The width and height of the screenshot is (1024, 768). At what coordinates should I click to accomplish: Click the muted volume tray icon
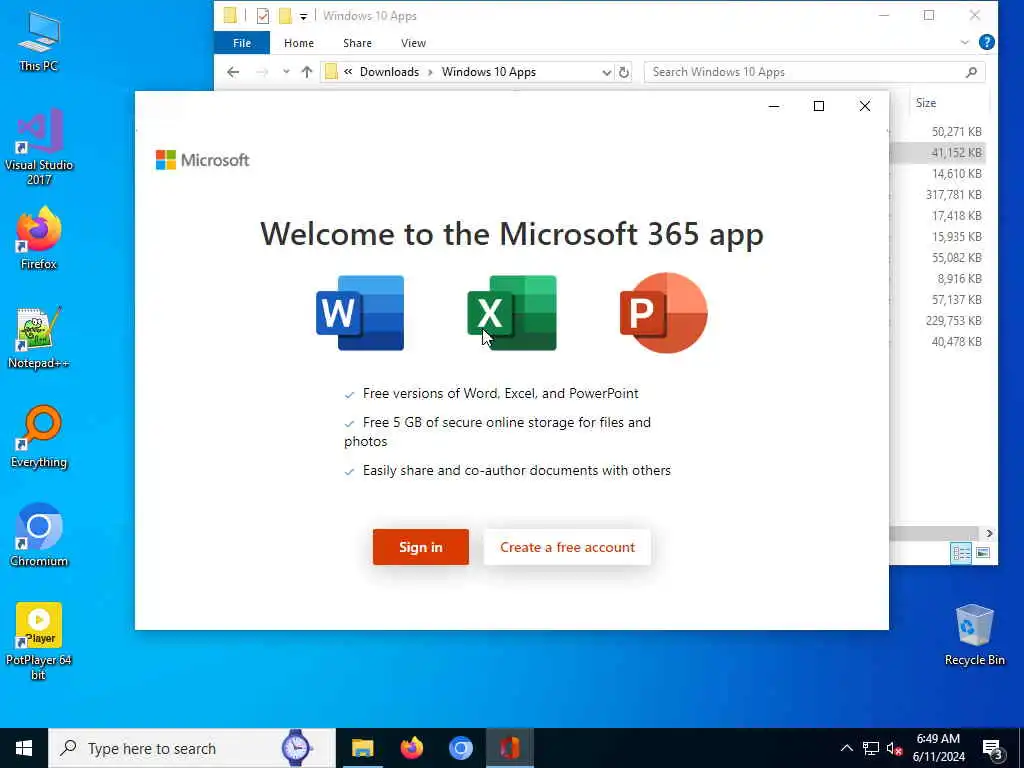tap(894, 748)
